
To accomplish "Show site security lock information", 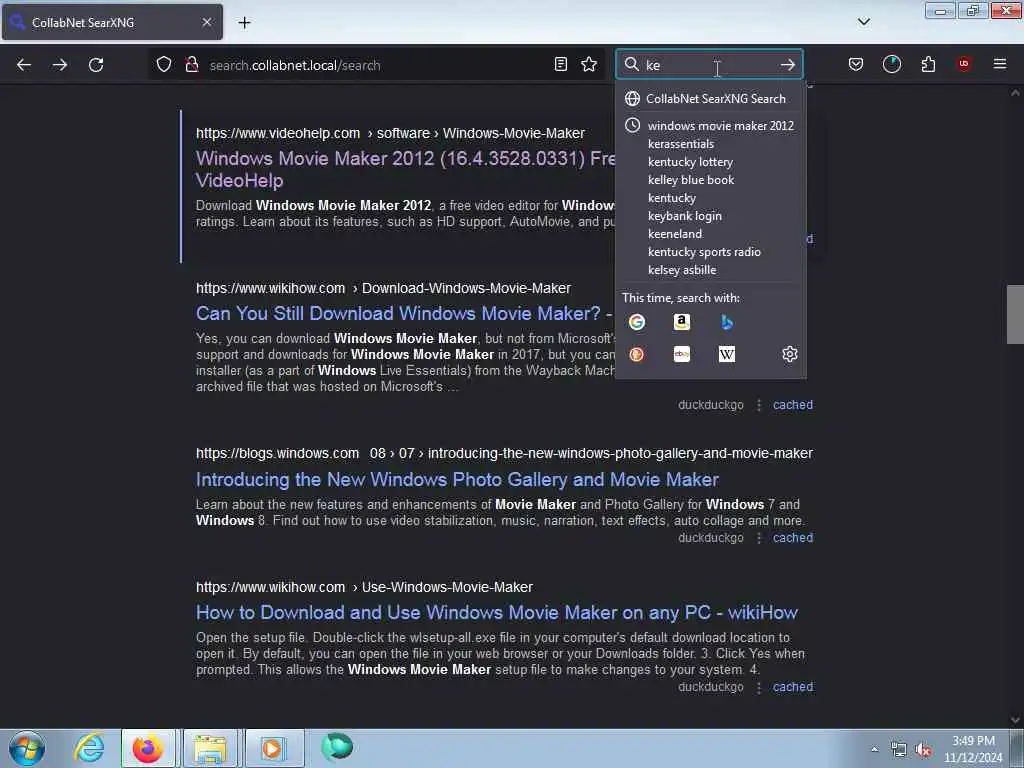I will pyautogui.click(x=192, y=65).
